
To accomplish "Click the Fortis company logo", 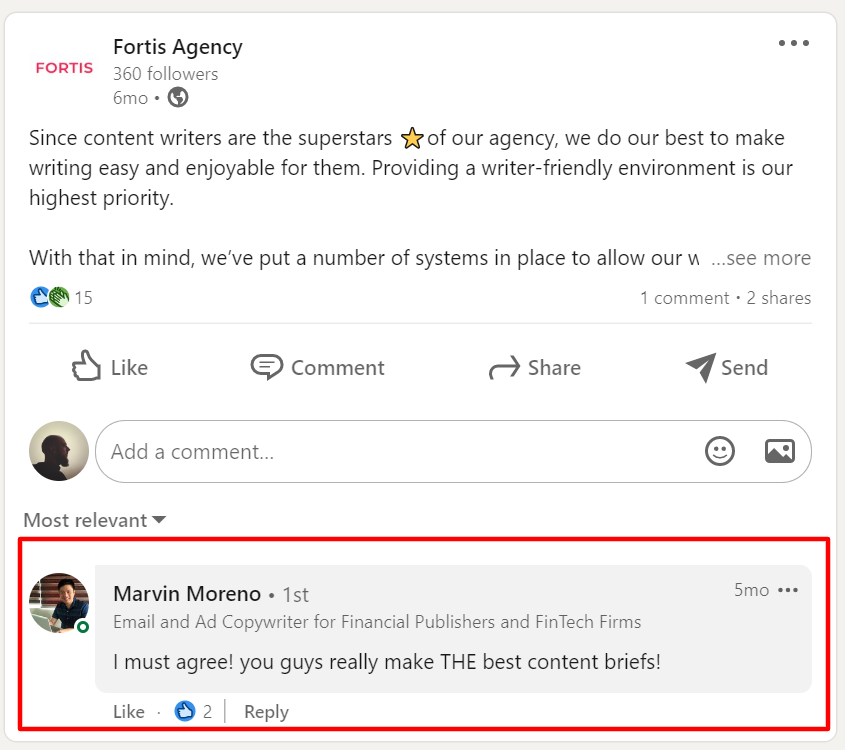I will [64, 68].
